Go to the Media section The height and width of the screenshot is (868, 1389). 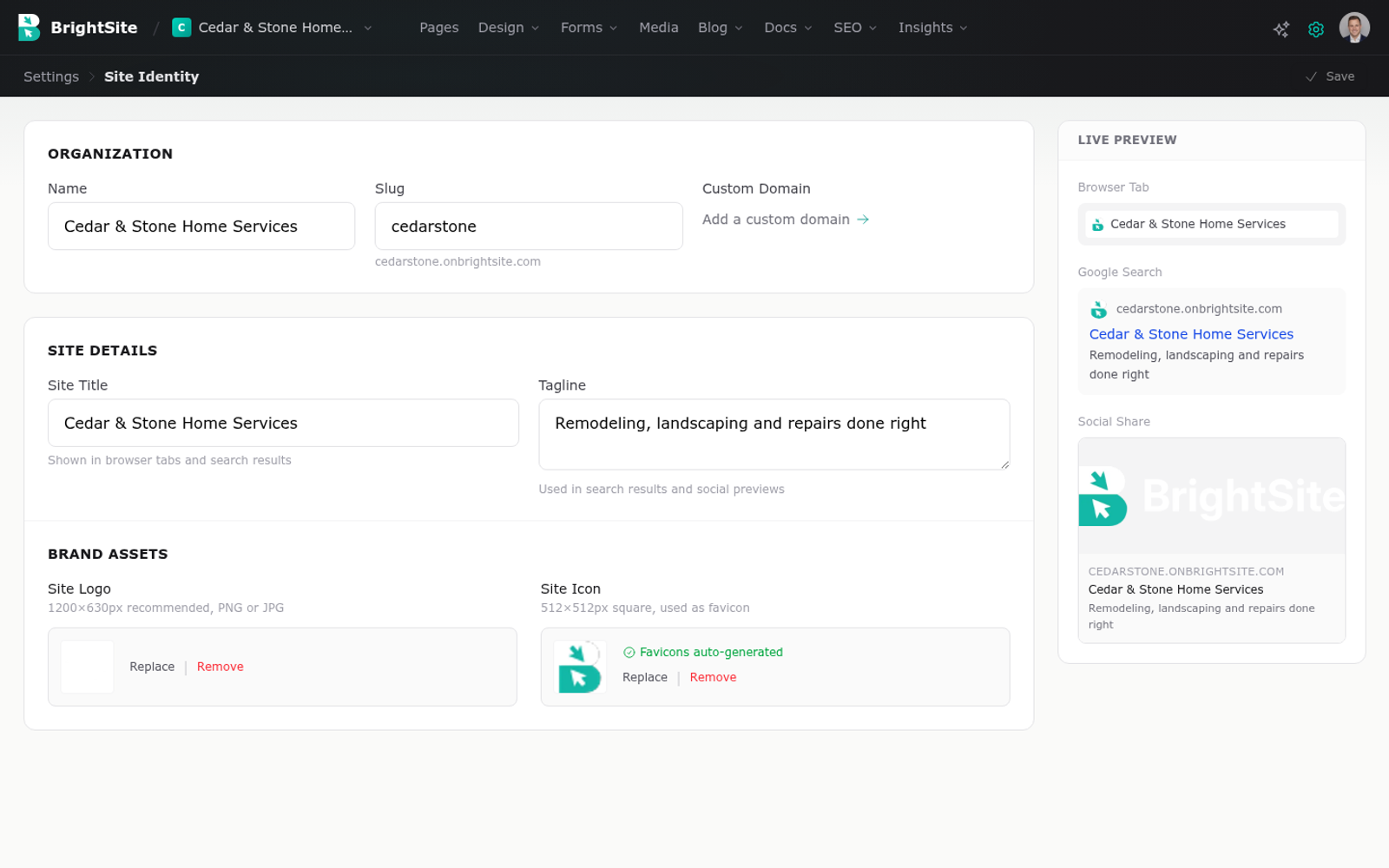click(x=659, y=28)
